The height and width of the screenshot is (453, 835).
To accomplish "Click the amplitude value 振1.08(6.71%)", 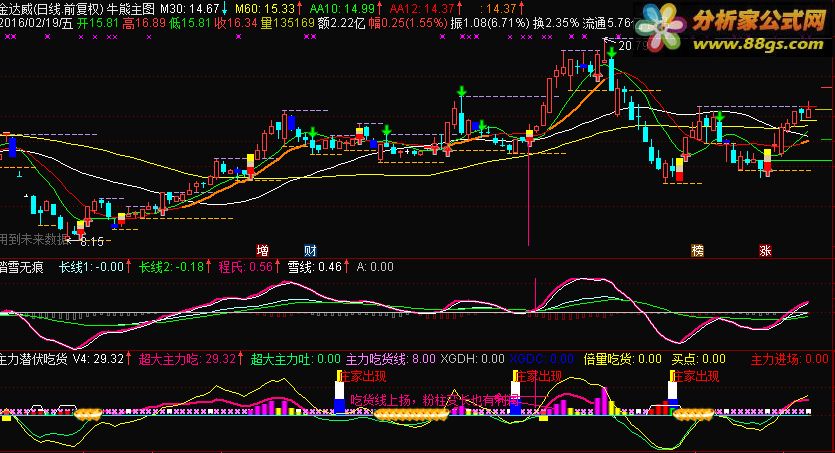I will (x=490, y=23).
